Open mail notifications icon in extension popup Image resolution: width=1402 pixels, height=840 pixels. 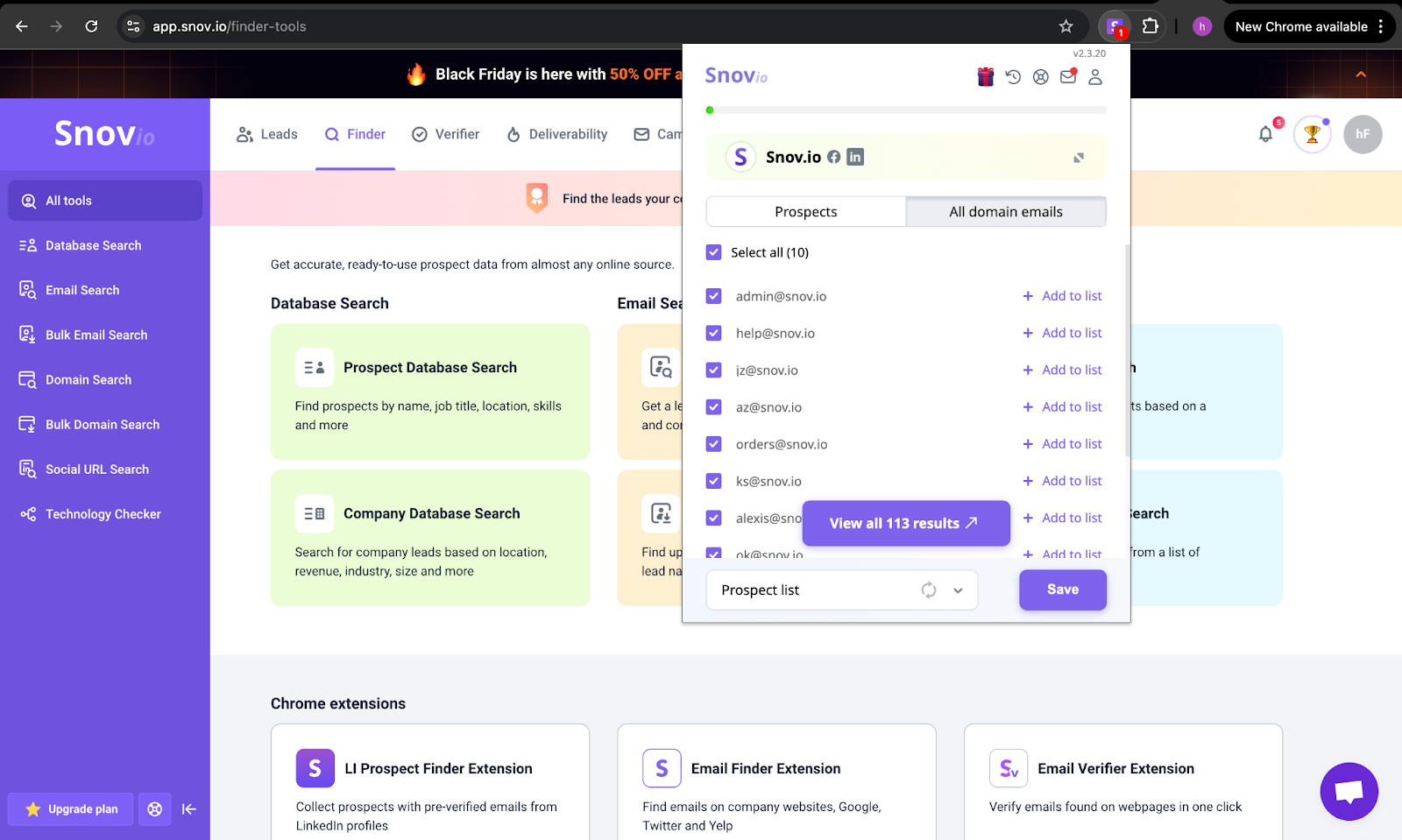coord(1068,77)
